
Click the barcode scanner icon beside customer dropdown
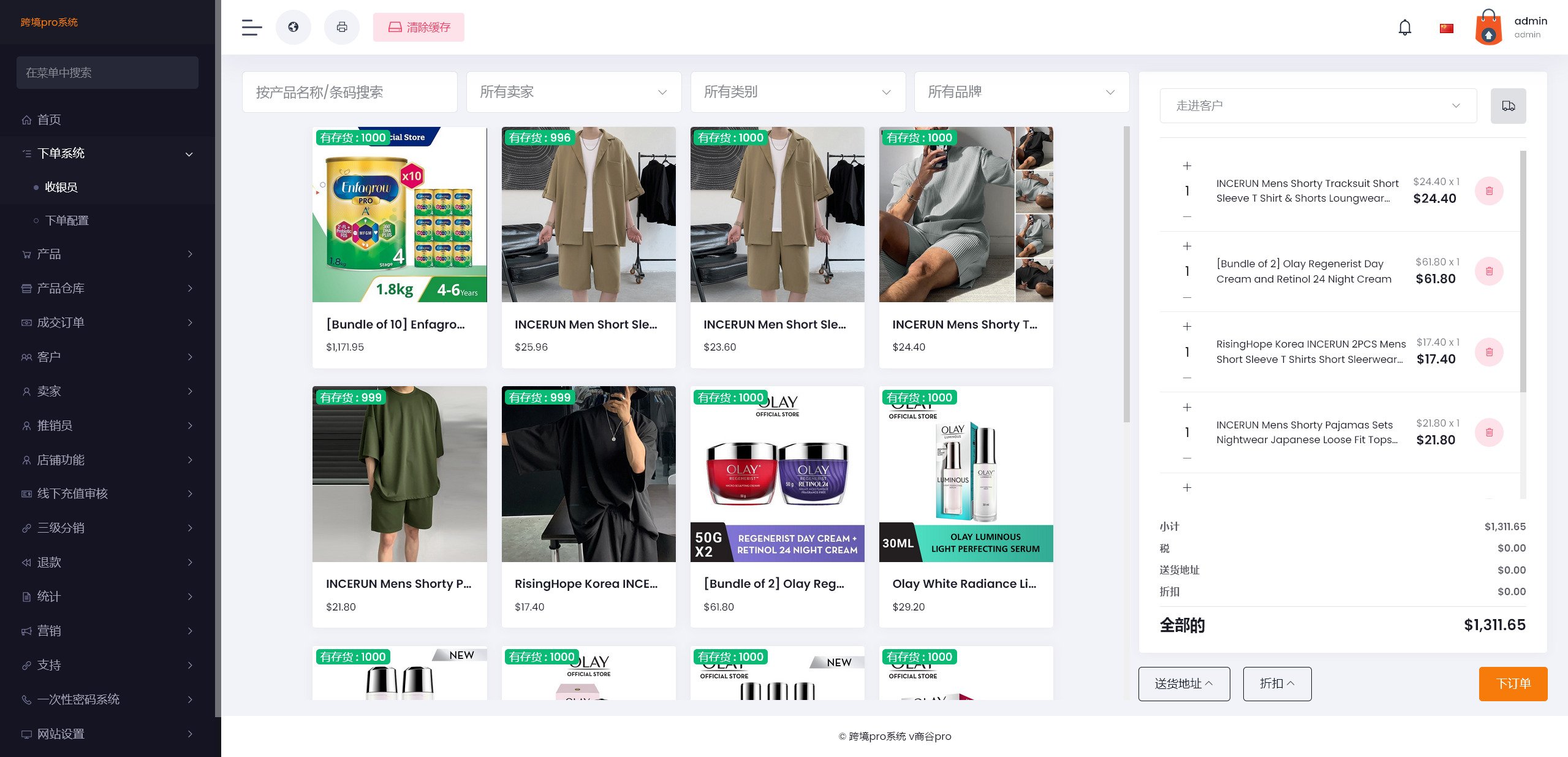coord(1508,105)
